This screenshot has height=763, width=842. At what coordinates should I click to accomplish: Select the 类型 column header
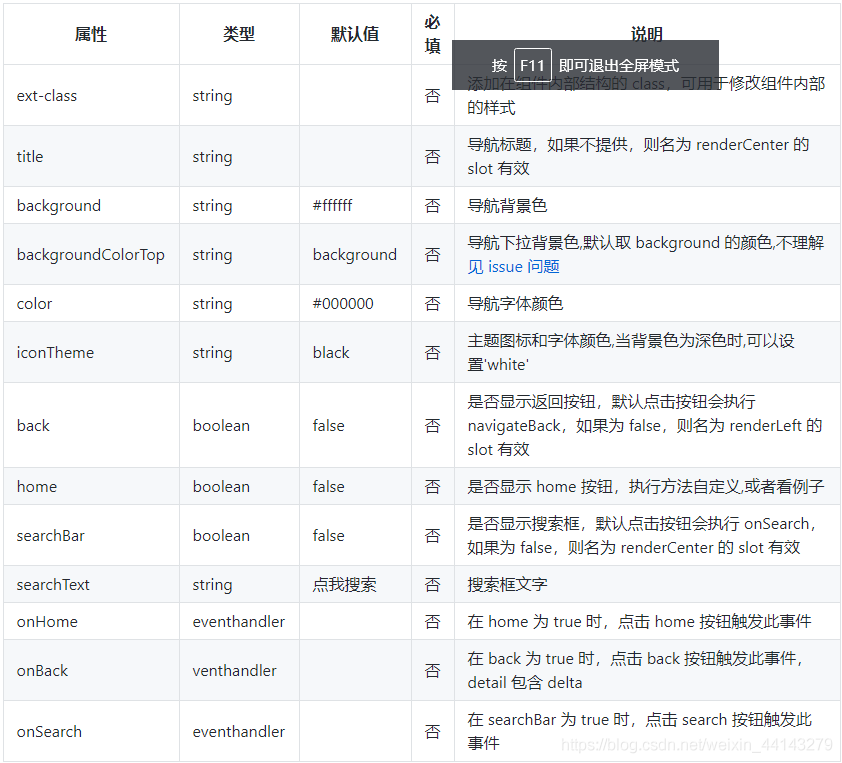(239, 34)
